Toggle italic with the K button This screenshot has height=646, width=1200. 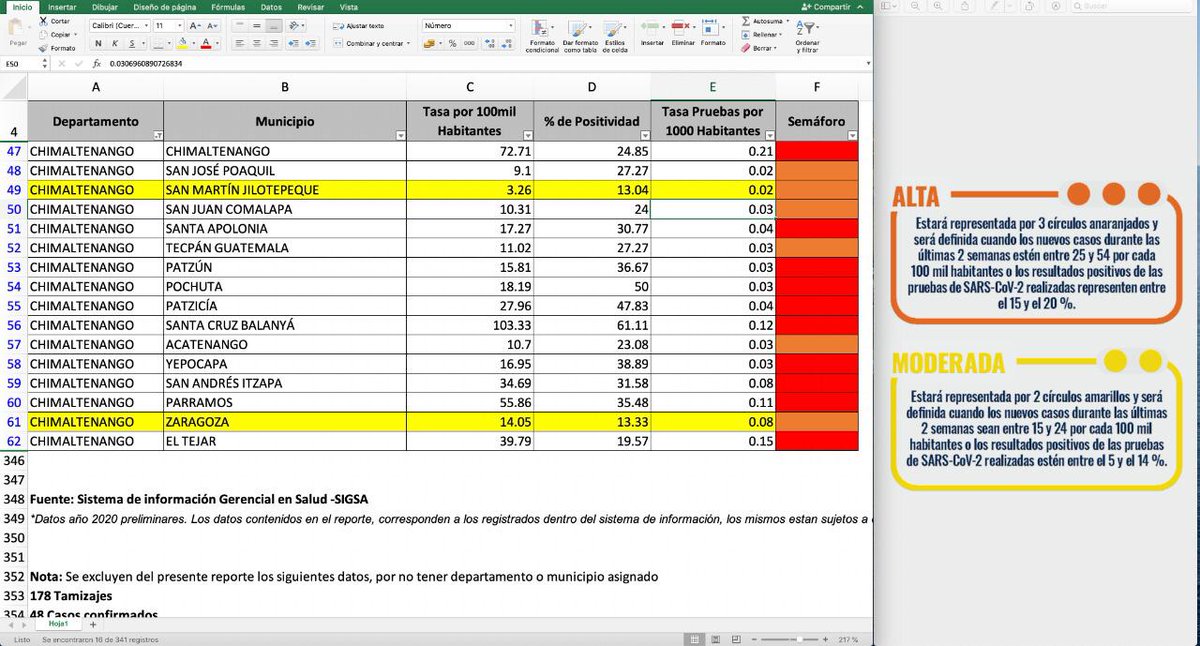click(x=113, y=44)
